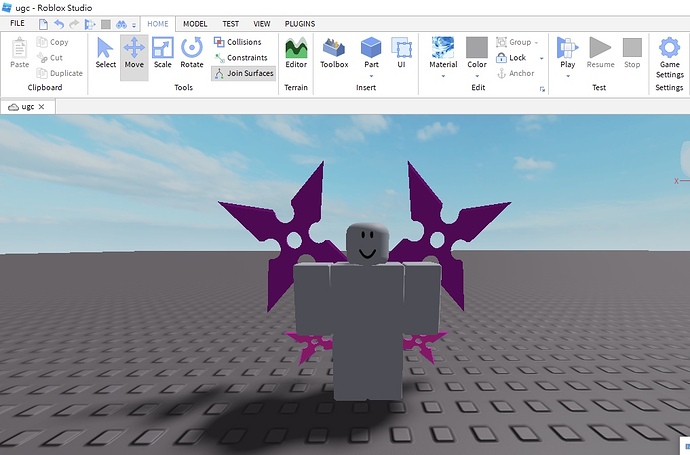Choose the Select arrow tool
The width and height of the screenshot is (690, 455).
click(106, 53)
